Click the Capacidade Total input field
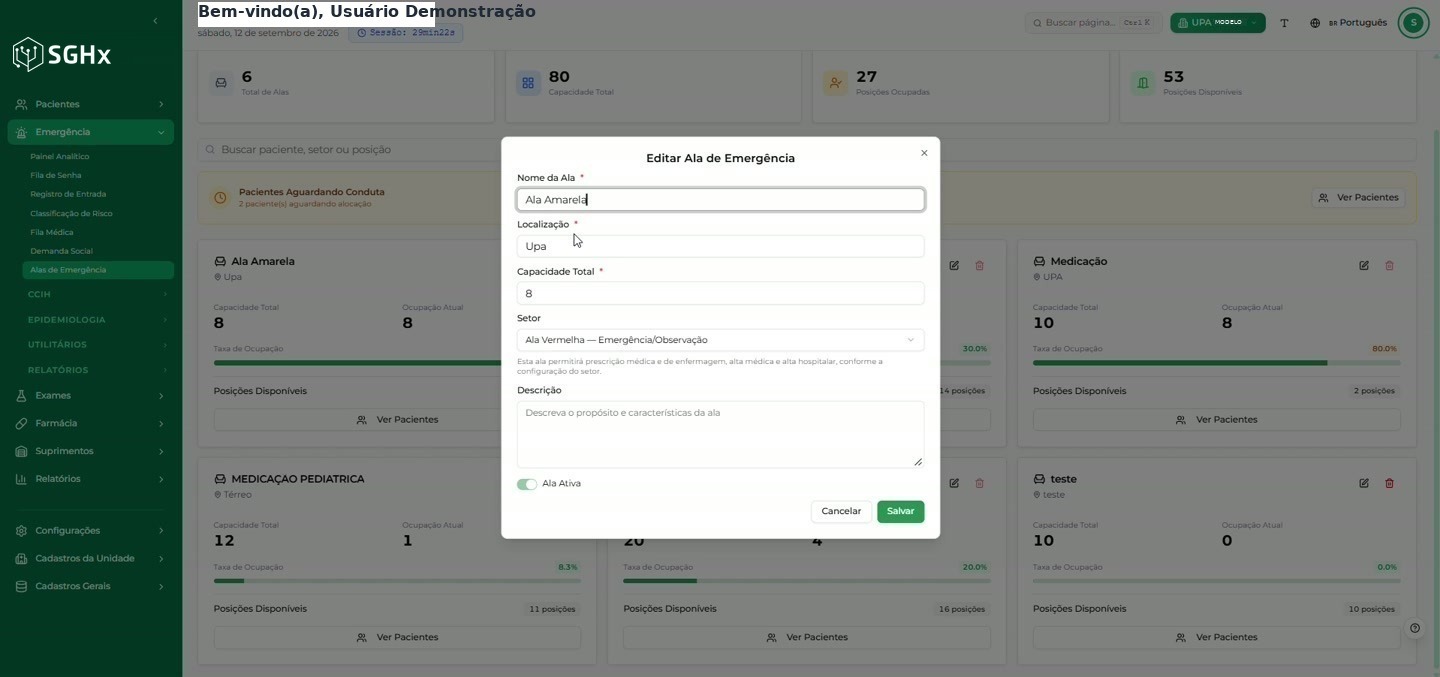The width and height of the screenshot is (1440, 677). pyautogui.click(x=720, y=293)
